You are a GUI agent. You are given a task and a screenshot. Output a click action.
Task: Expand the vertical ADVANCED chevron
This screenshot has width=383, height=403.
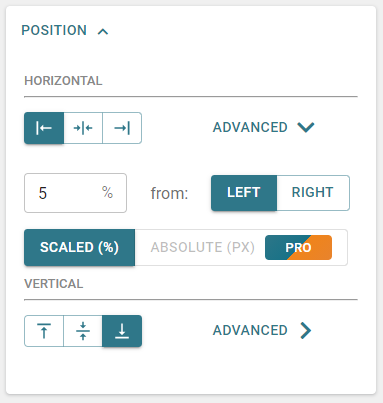pos(306,331)
